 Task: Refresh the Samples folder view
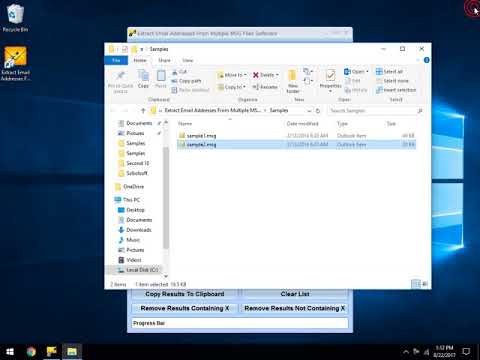(318, 111)
